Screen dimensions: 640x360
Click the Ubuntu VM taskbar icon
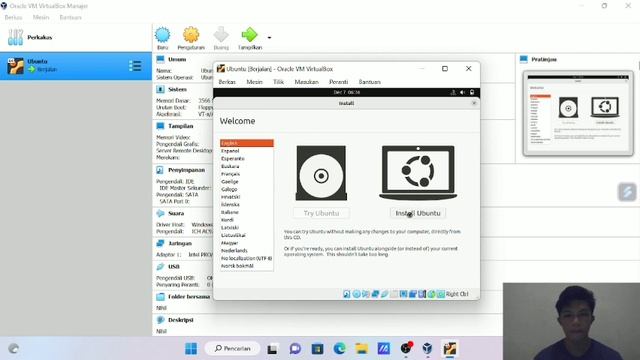click(449, 349)
